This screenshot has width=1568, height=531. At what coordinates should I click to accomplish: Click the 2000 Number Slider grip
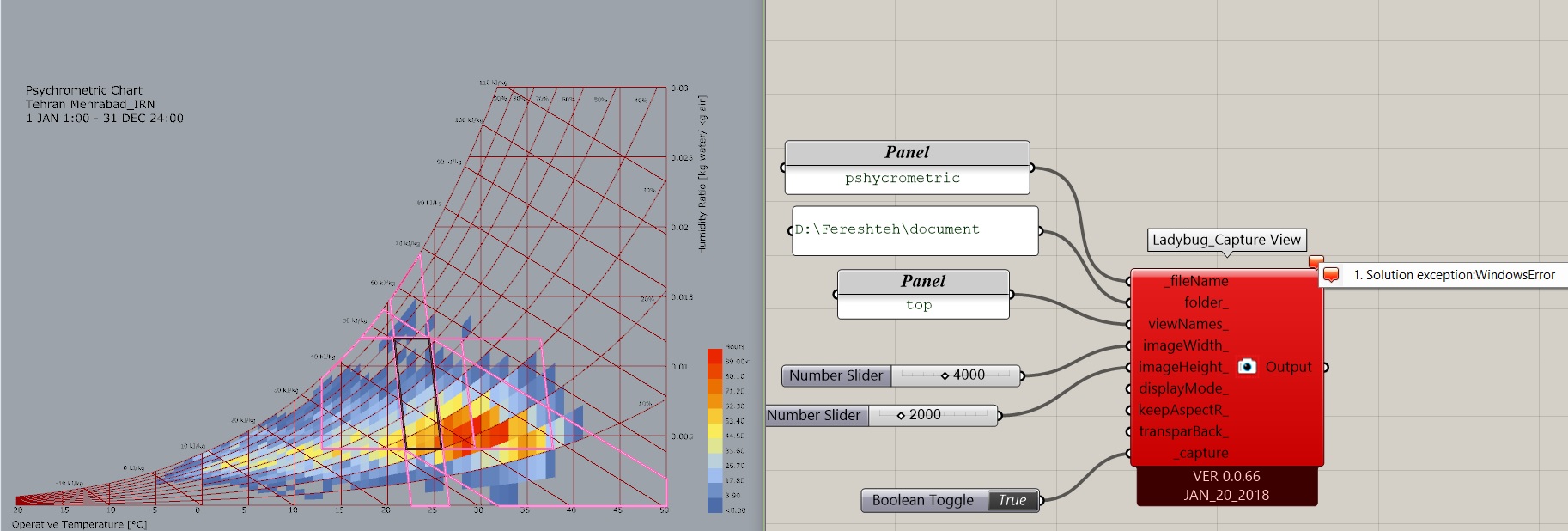(901, 415)
